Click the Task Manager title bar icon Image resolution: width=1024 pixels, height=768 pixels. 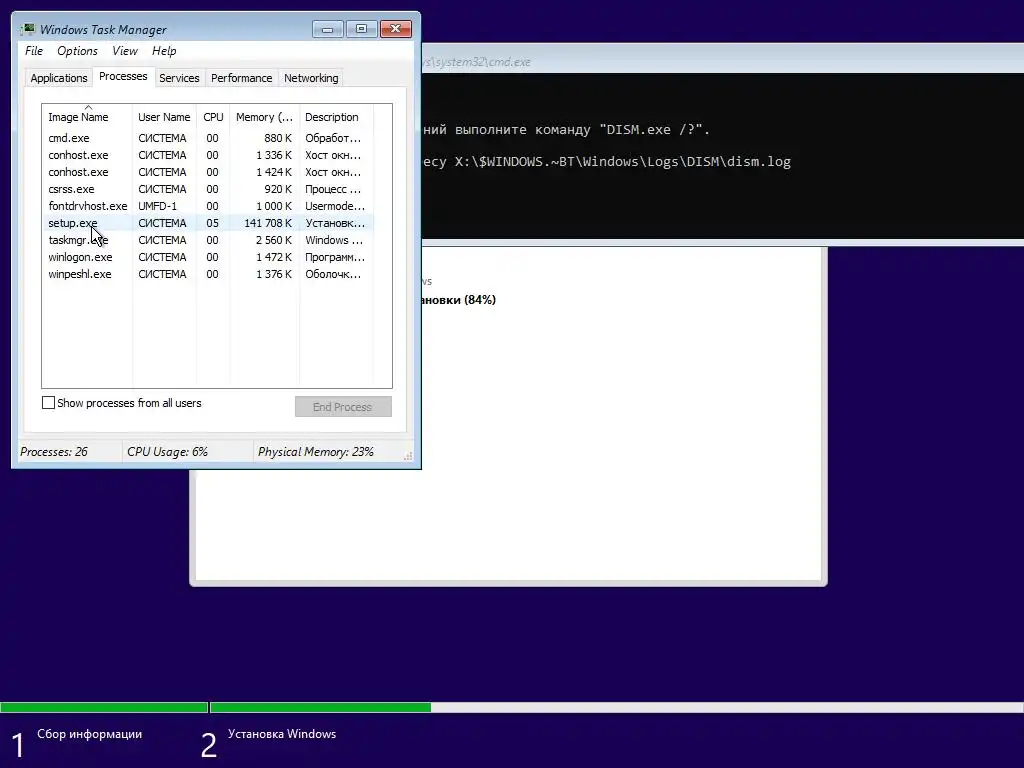click(27, 29)
